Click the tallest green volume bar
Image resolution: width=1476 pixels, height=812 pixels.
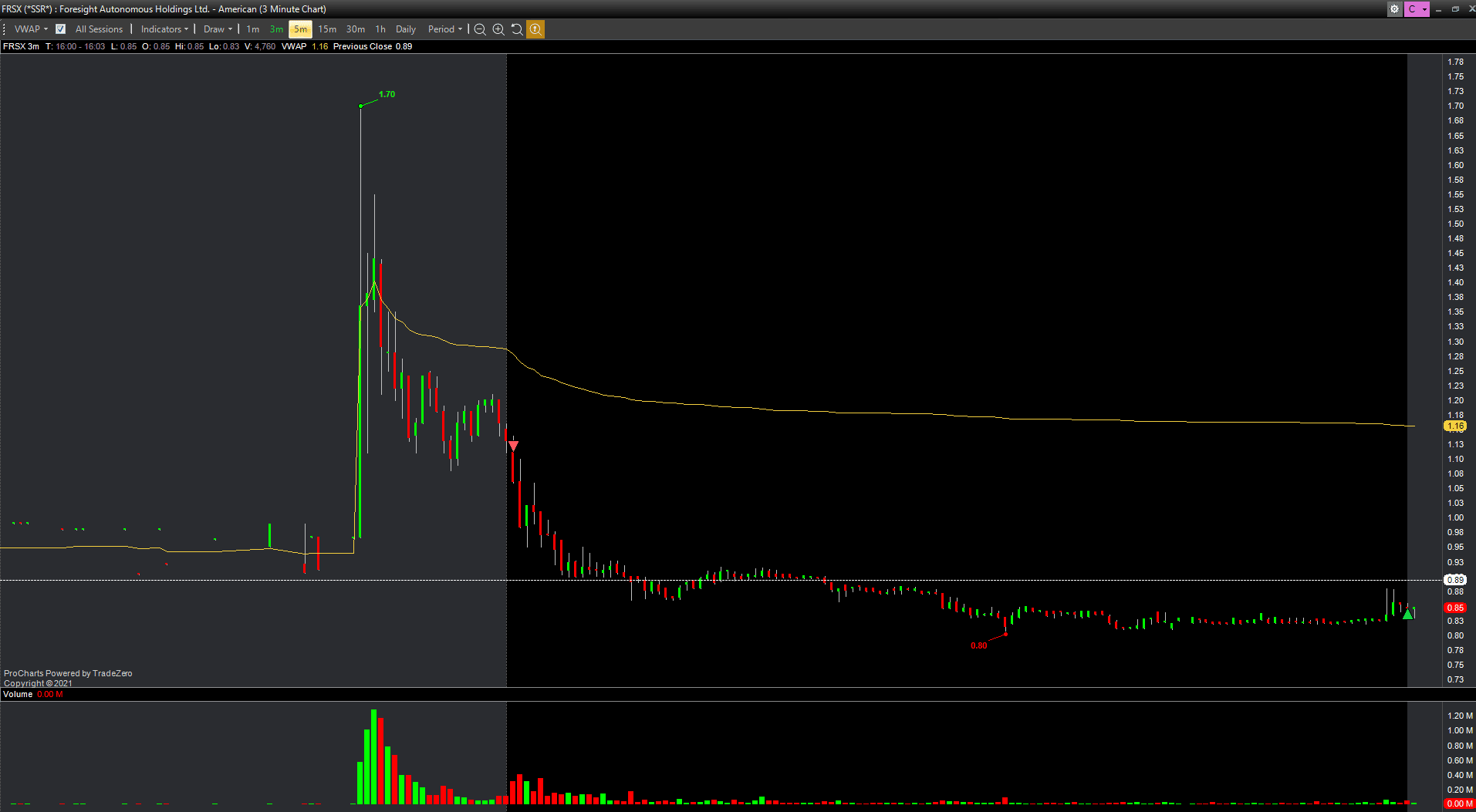pos(373,756)
